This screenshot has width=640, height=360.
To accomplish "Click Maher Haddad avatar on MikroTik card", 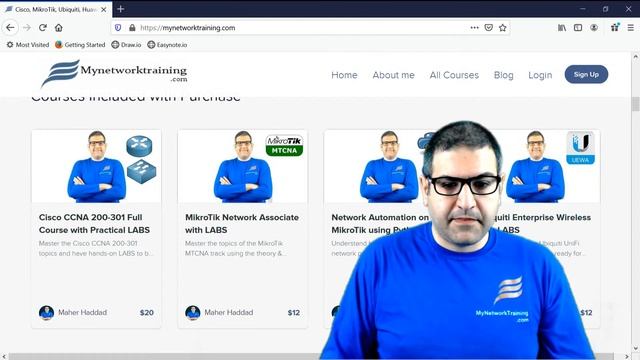I will [193, 313].
